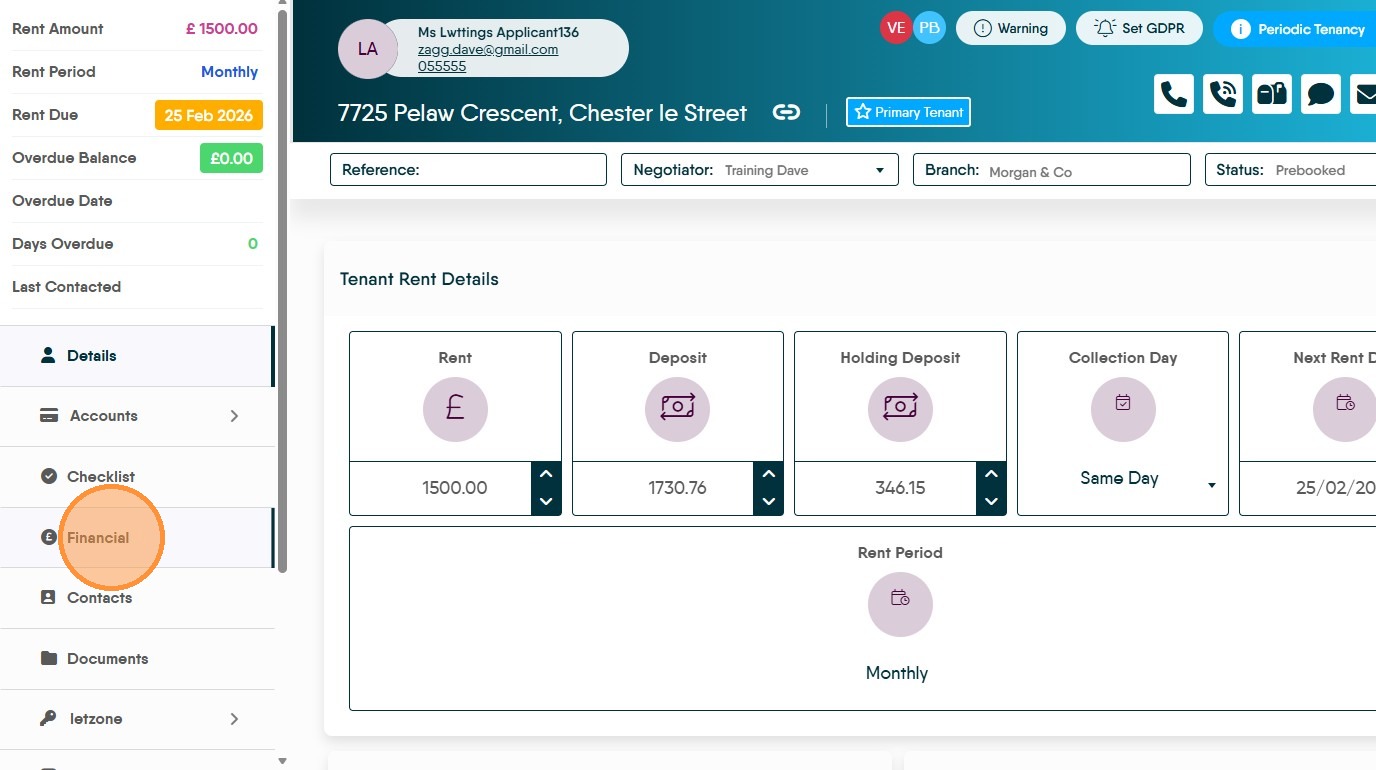Click the link chain icon beside address
The width and height of the screenshot is (1376, 770).
pos(786,113)
